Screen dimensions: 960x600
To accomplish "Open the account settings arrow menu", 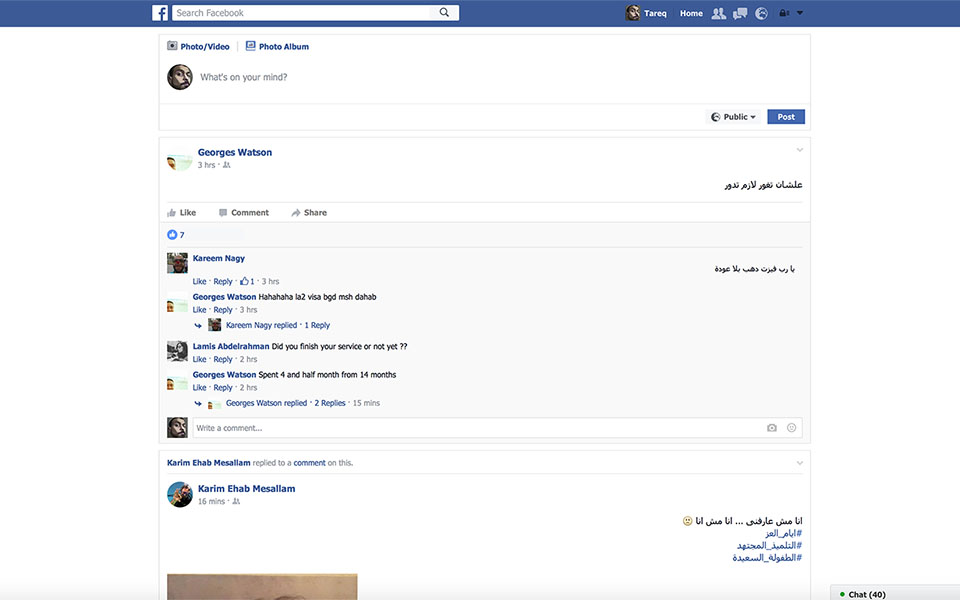I will [x=797, y=12].
